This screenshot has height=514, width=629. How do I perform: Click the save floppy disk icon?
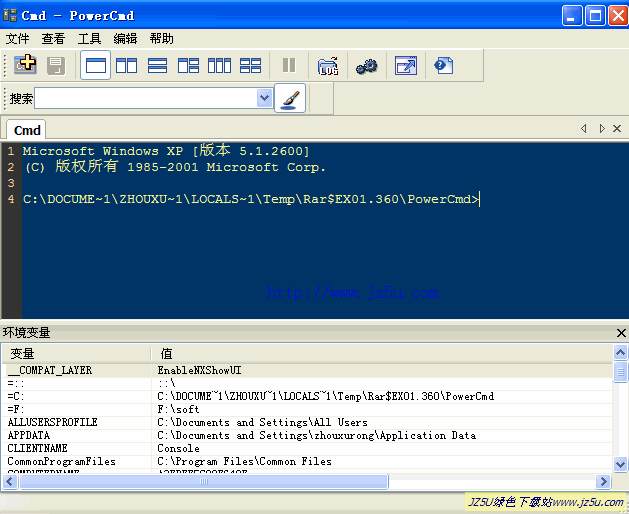(56, 65)
